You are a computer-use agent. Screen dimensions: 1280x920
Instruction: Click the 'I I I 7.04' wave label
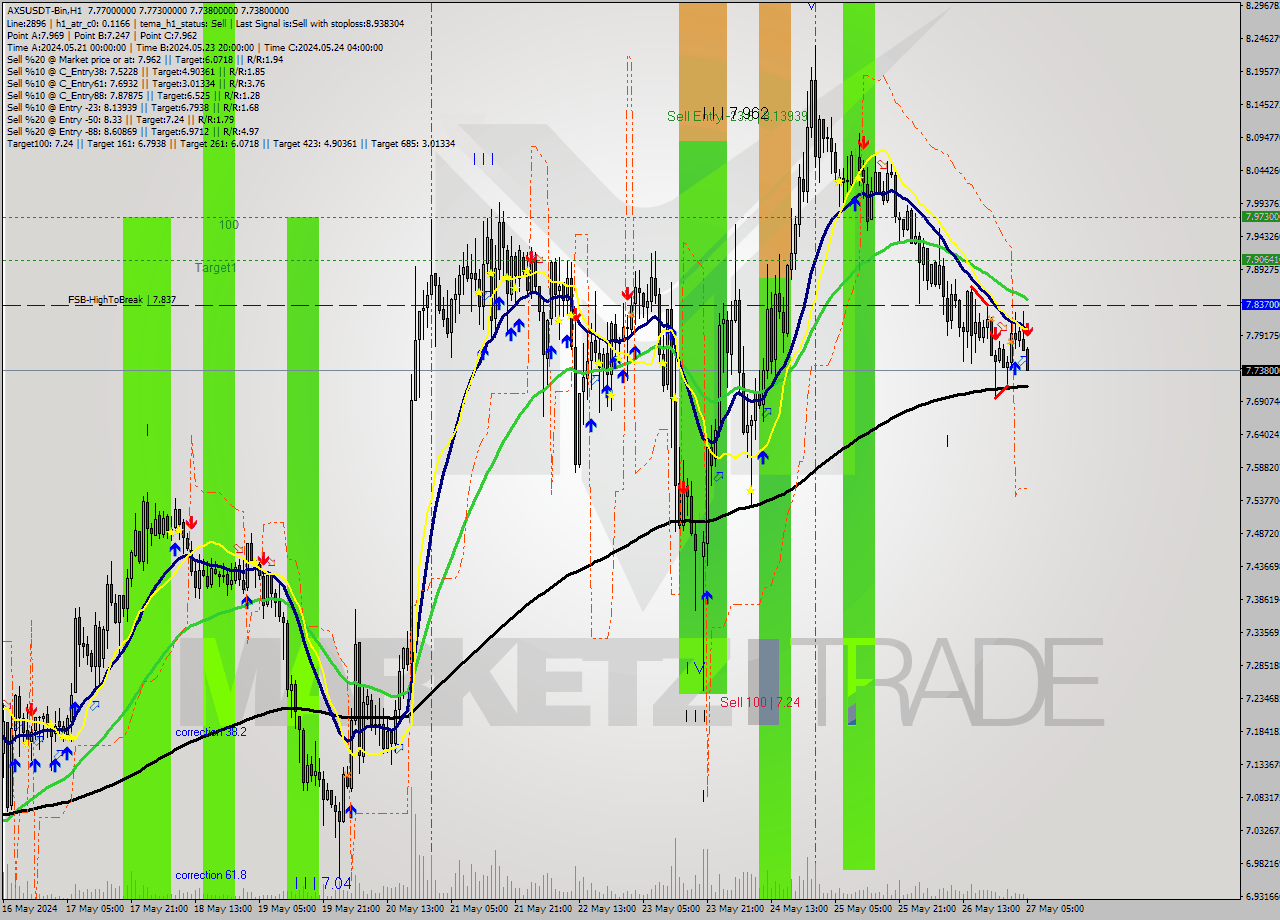click(x=323, y=883)
